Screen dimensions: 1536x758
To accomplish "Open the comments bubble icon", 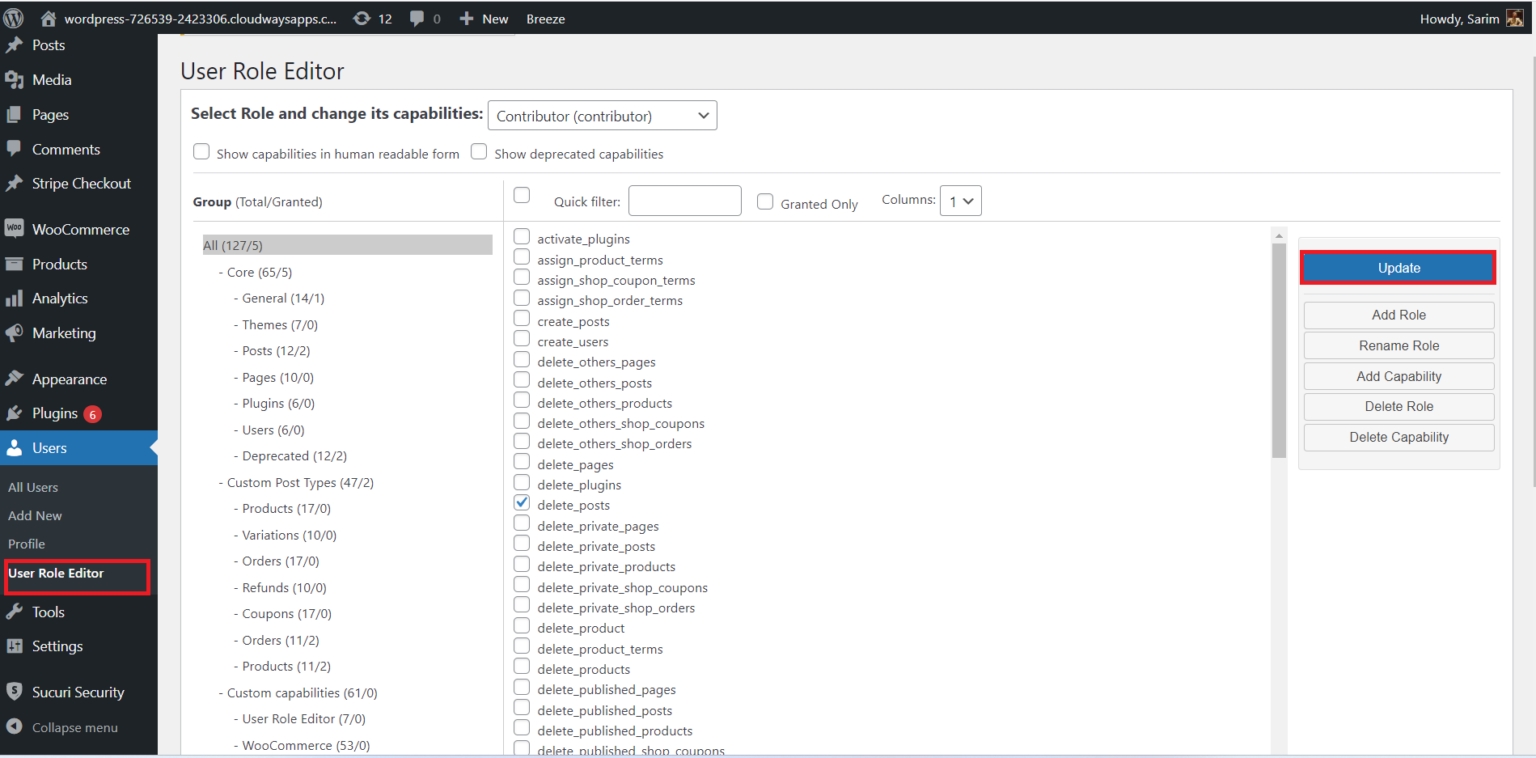I will tap(417, 18).
